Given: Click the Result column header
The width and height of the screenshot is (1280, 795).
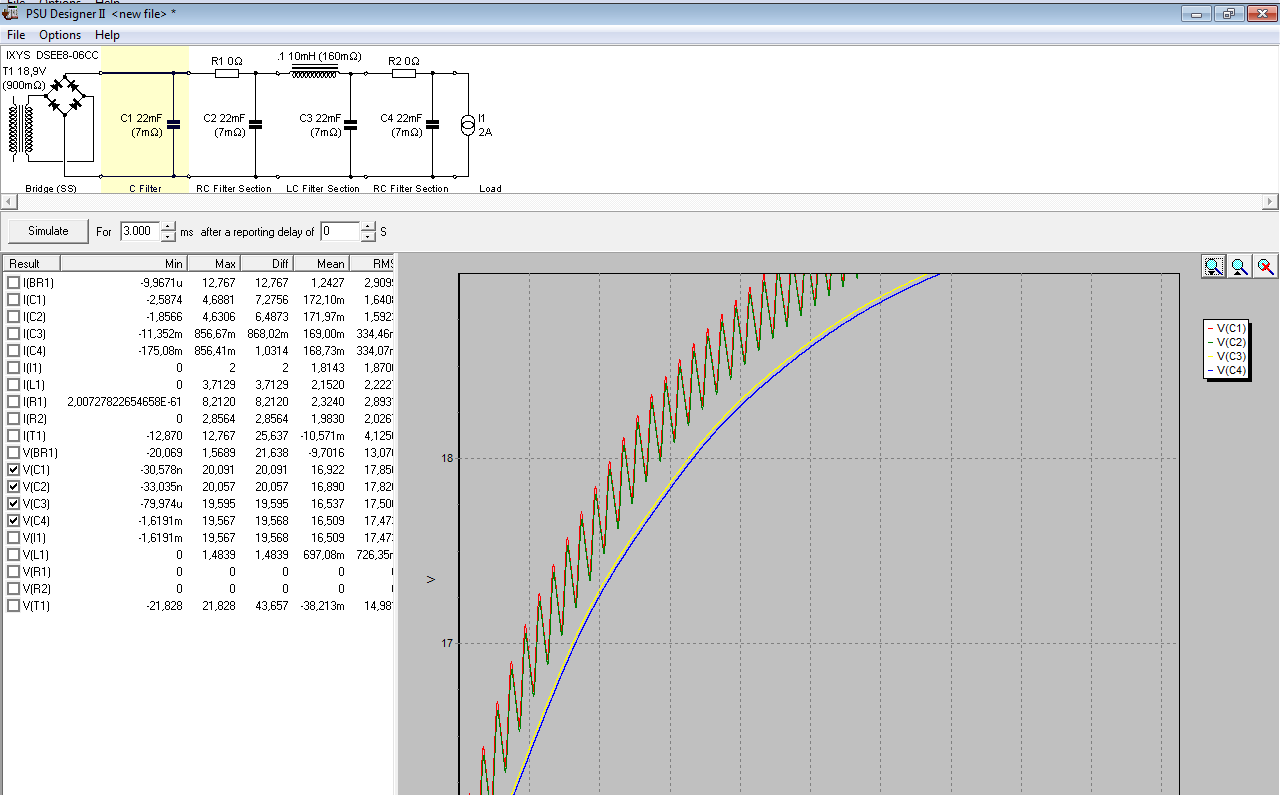Looking at the screenshot, I should coord(32,264).
